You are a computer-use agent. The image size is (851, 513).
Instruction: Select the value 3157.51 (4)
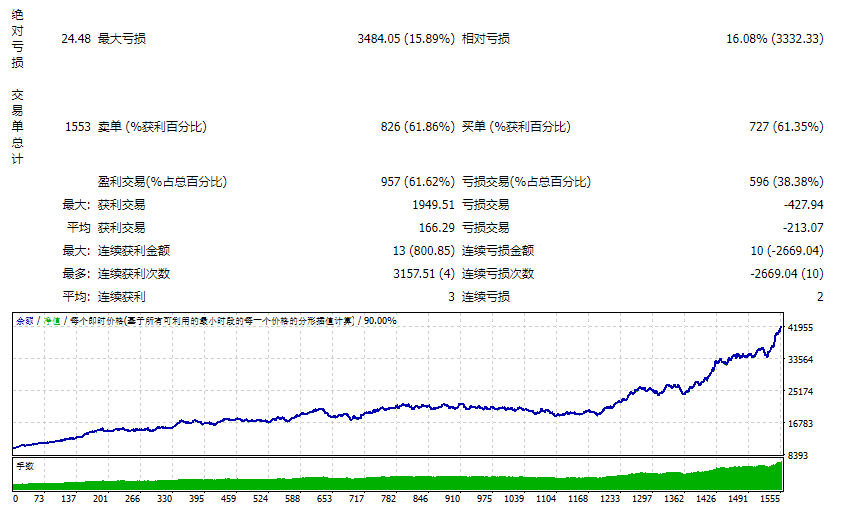424,274
